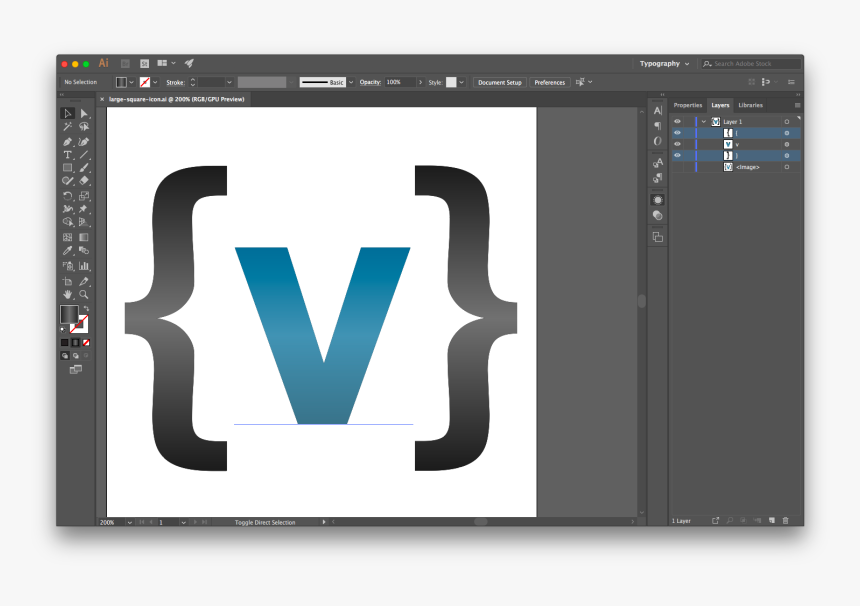The width and height of the screenshot is (860, 606).
Task: Select the Rotate tool
Action: pyautogui.click(x=67, y=196)
